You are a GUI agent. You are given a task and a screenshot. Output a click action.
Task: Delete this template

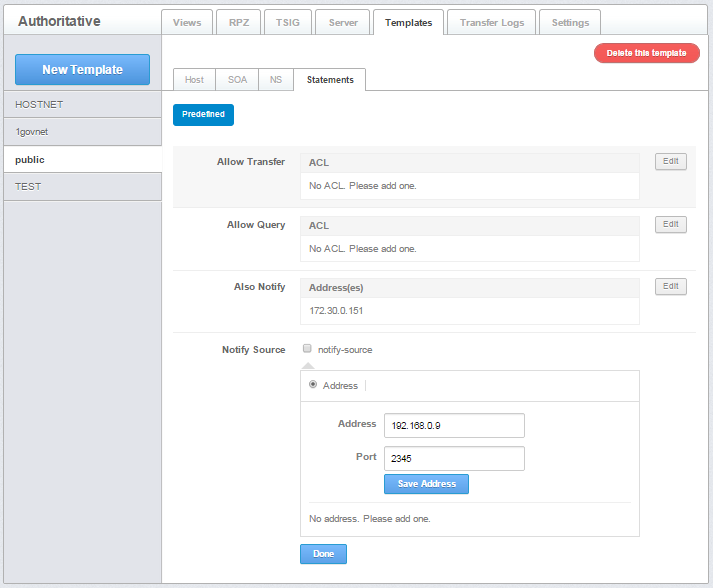coord(646,53)
